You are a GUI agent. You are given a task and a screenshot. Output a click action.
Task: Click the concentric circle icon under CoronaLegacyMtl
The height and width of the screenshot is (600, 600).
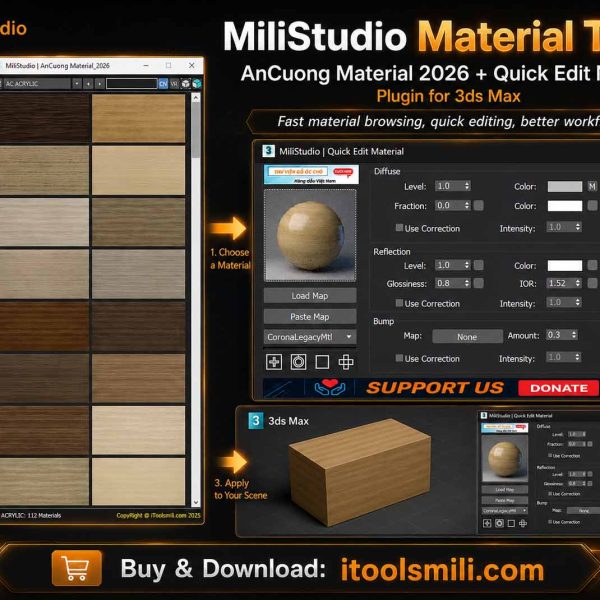298,362
